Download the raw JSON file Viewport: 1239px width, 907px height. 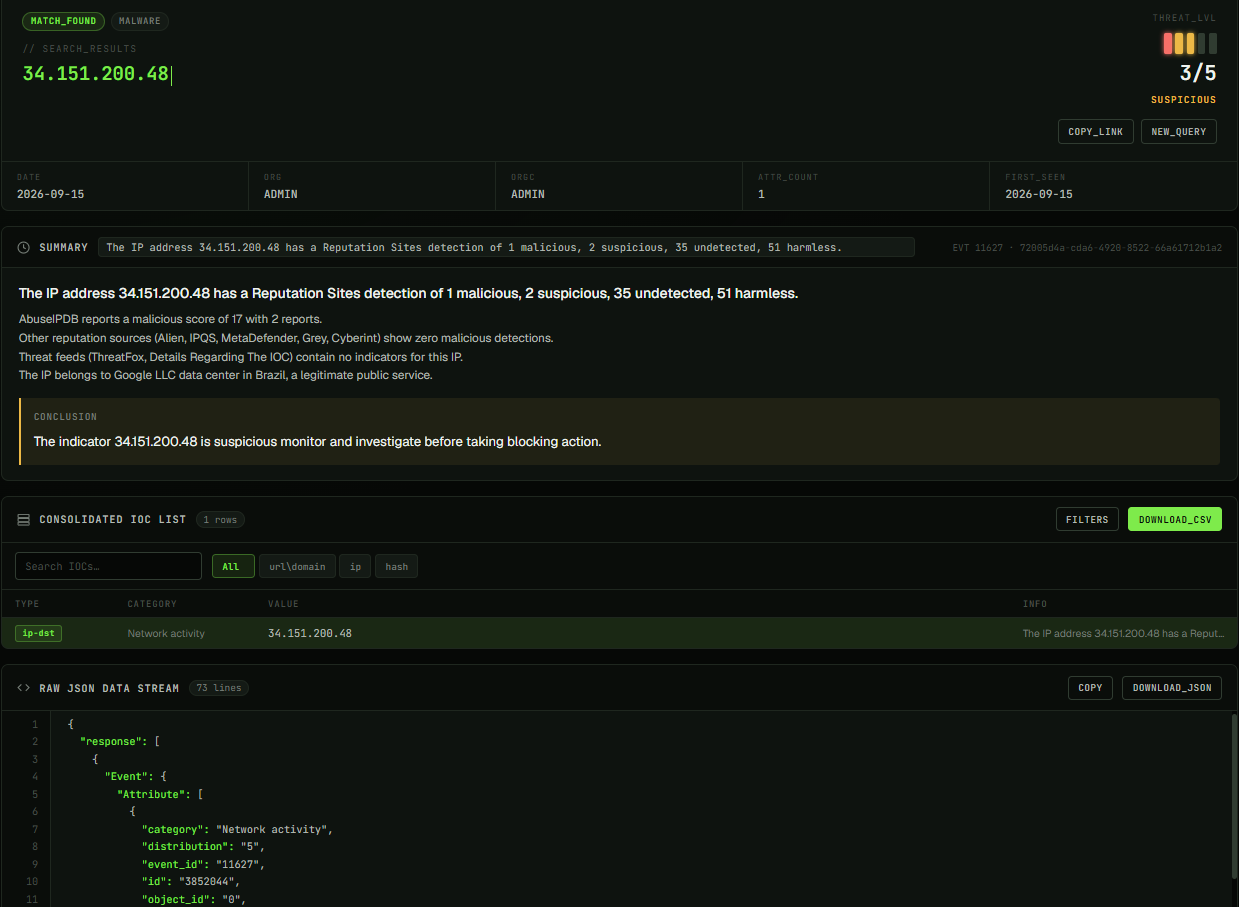coord(1172,688)
